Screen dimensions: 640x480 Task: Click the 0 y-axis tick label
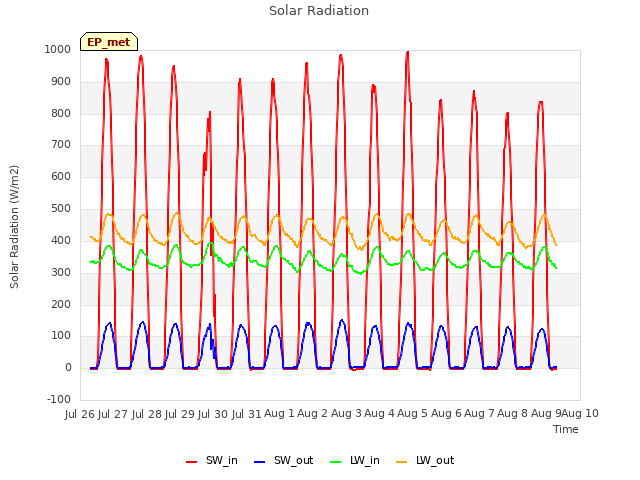point(68,368)
